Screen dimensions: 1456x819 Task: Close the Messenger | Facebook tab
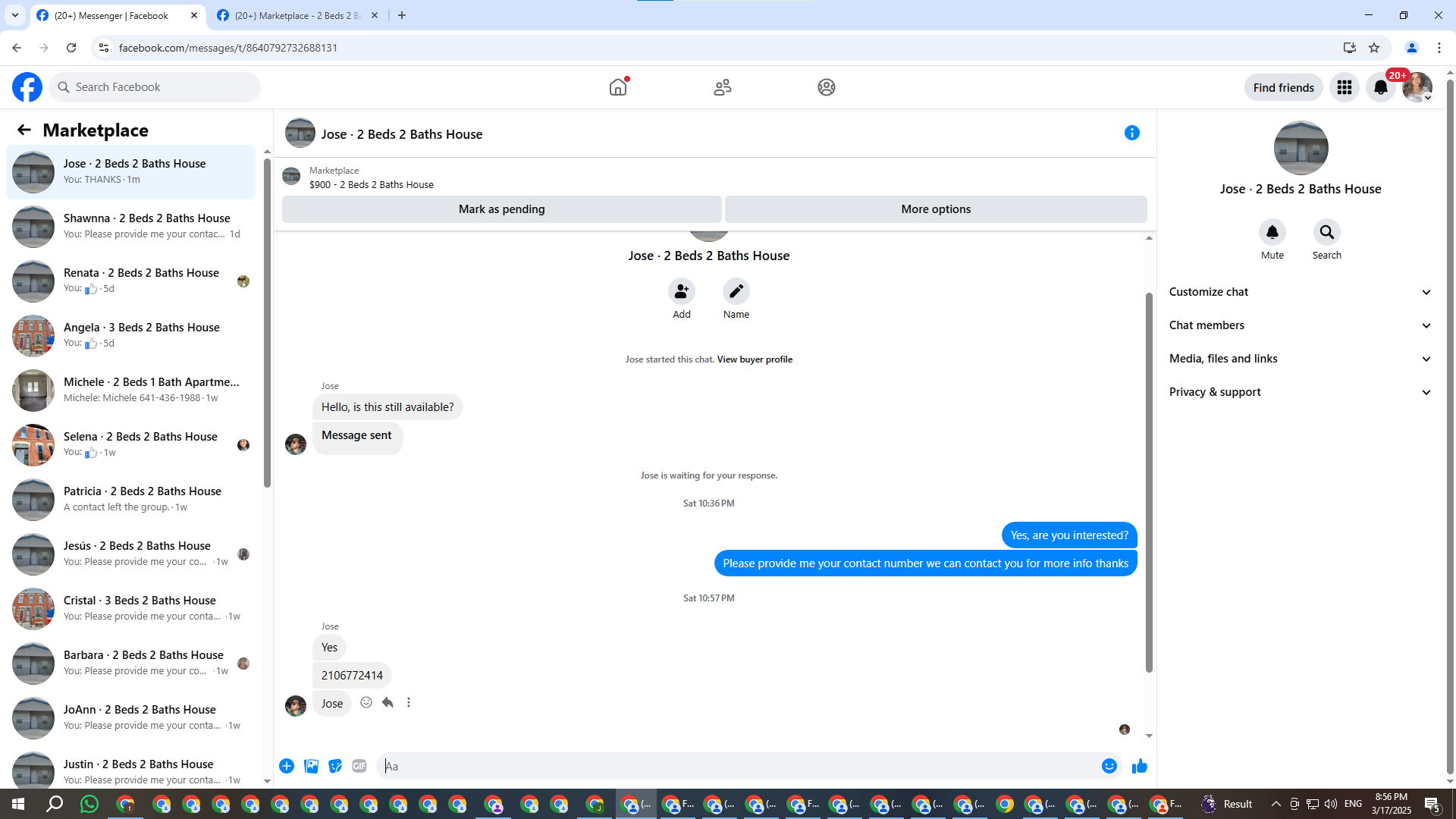194,15
